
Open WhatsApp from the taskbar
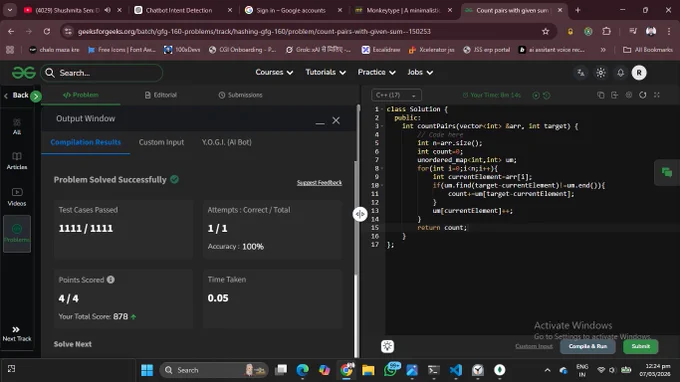pyautogui.click(x=390, y=370)
